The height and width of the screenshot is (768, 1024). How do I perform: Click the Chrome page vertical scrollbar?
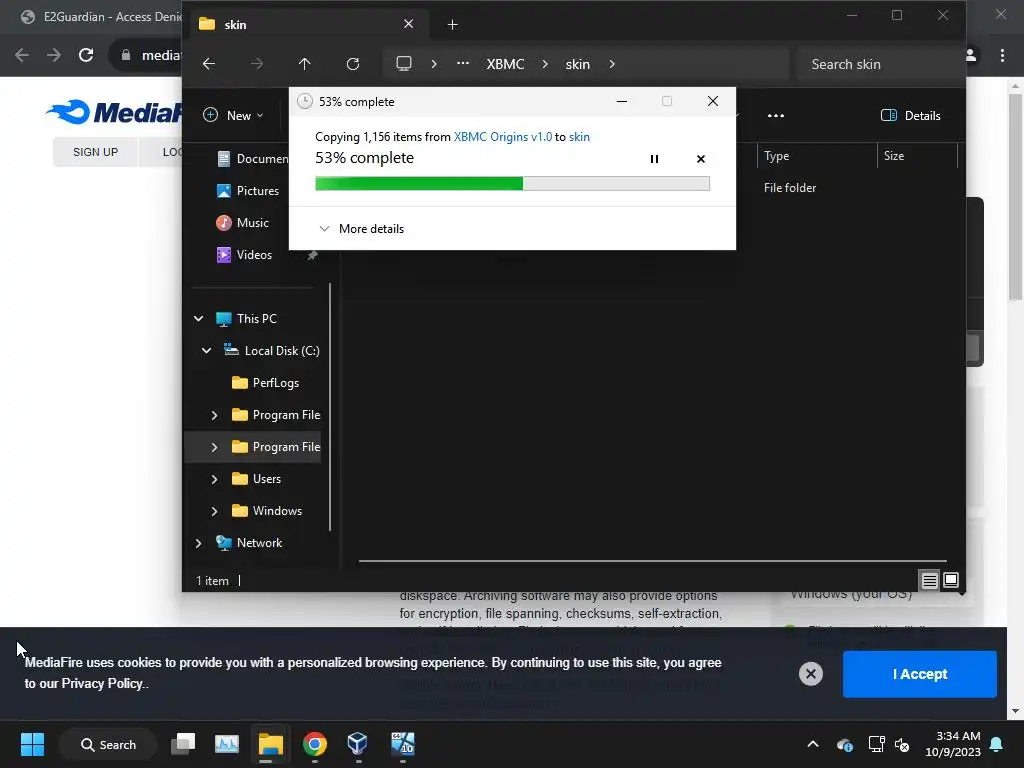click(x=1015, y=199)
